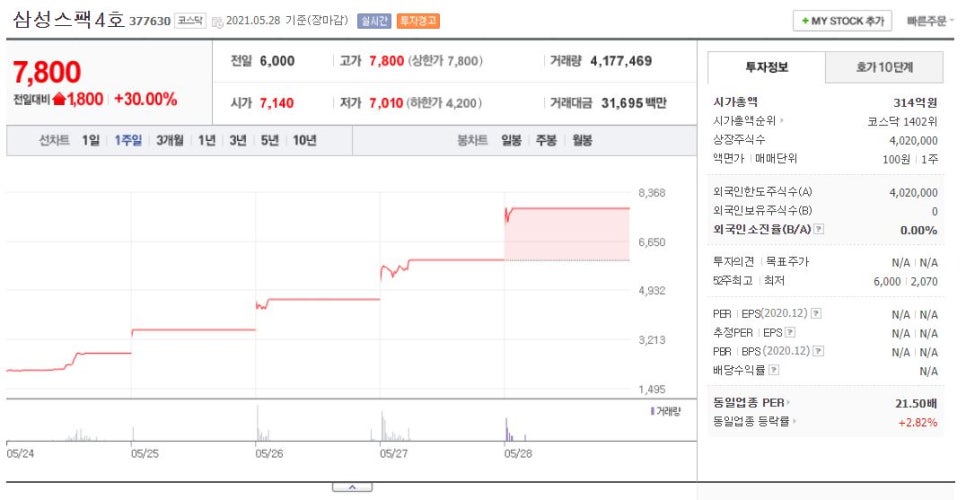
Task: Click the 투자경고 warning badge
Action: pyautogui.click(x=418, y=21)
